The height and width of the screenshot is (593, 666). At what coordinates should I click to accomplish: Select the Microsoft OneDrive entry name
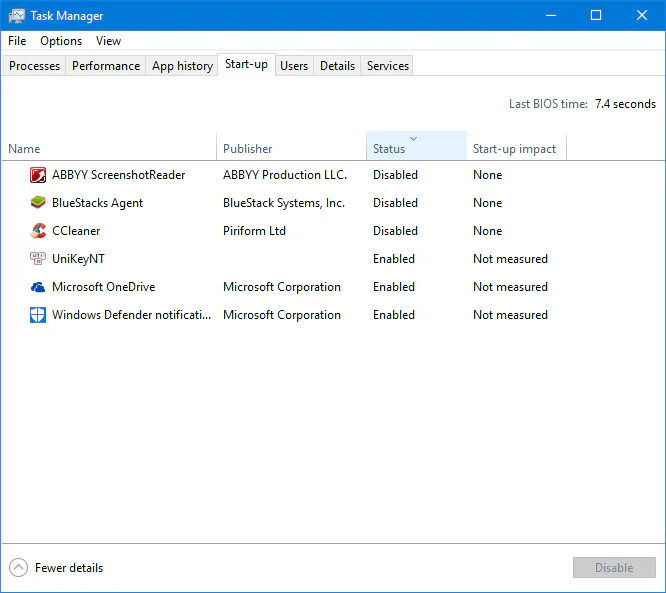[x=104, y=287]
